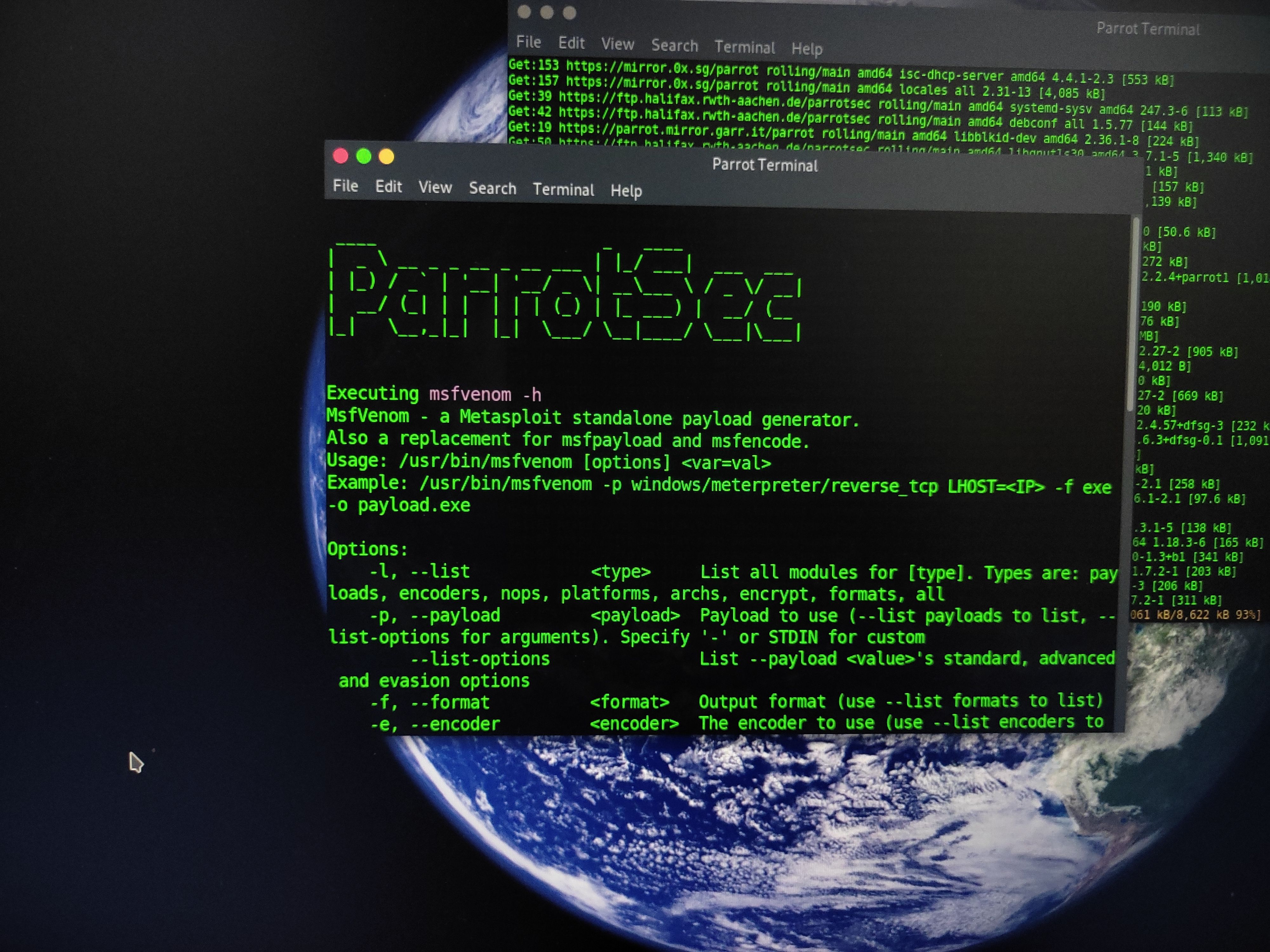Image resolution: width=1270 pixels, height=952 pixels.
Task: Click the '<format>' argument text
Action: click(630, 702)
